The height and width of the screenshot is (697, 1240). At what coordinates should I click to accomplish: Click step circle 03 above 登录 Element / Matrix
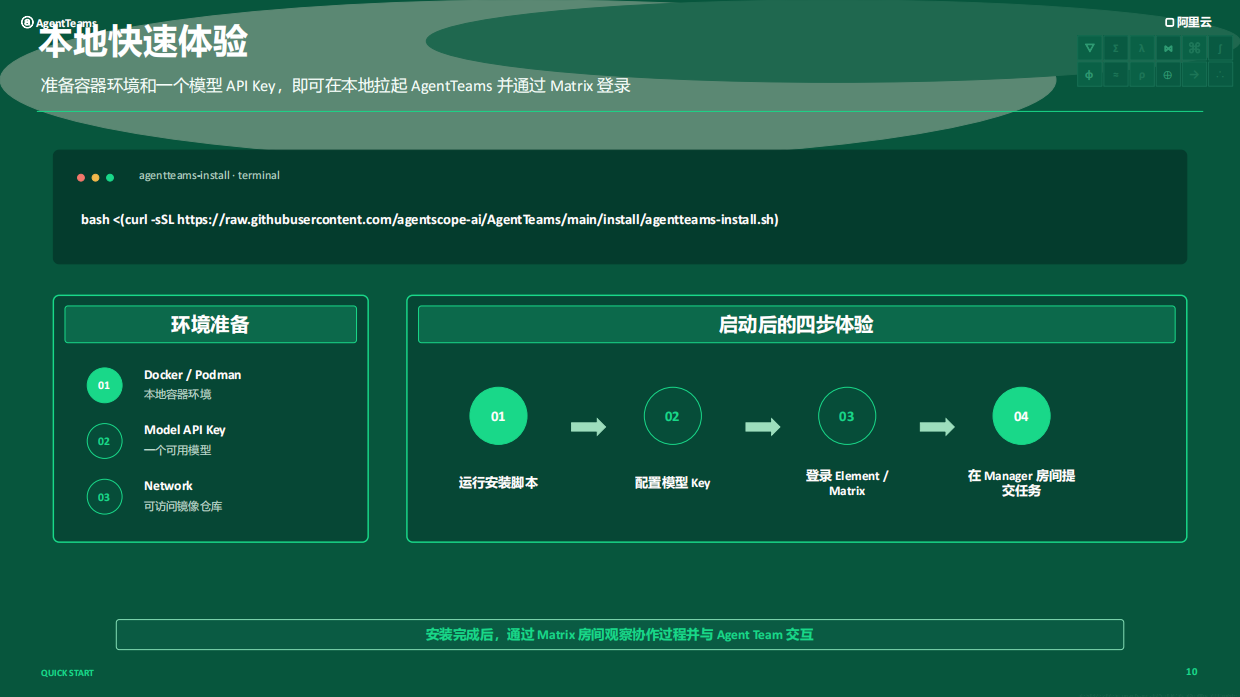[x=847, y=416]
